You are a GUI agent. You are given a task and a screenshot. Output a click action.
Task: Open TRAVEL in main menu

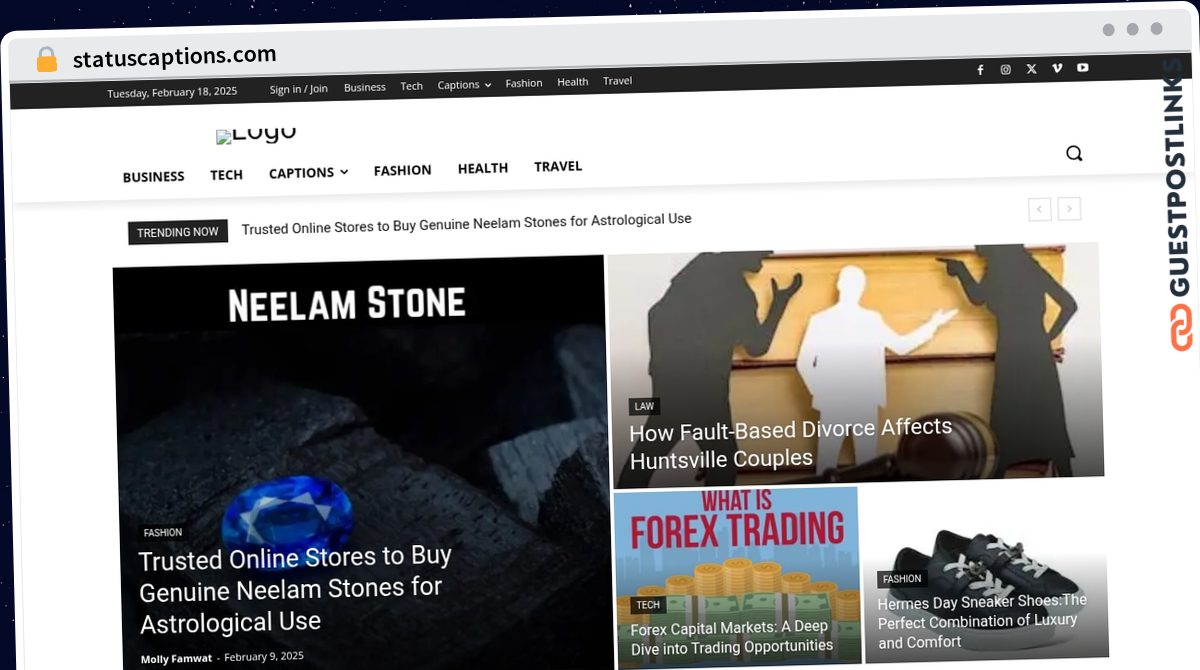point(558,166)
